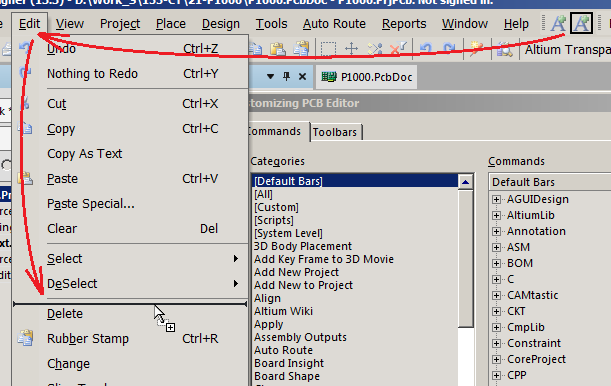Open the Design menu
Screen dimensions: 611x386
[221, 24]
